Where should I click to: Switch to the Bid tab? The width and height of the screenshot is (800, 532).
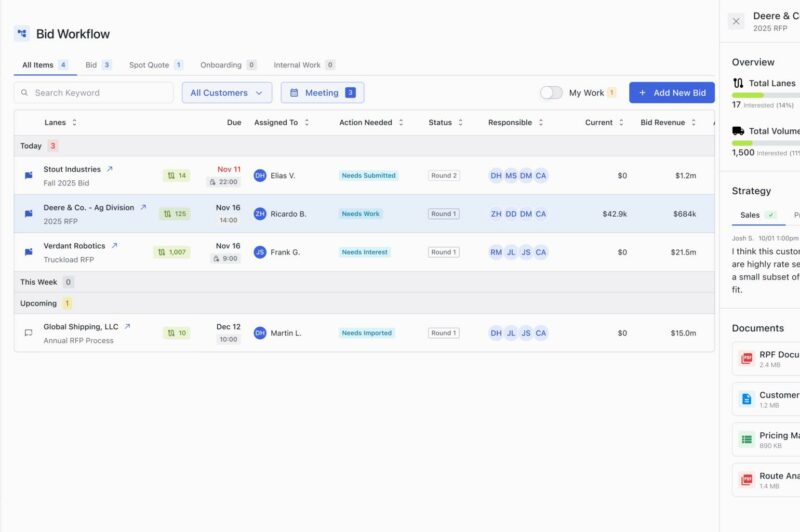tap(98, 65)
